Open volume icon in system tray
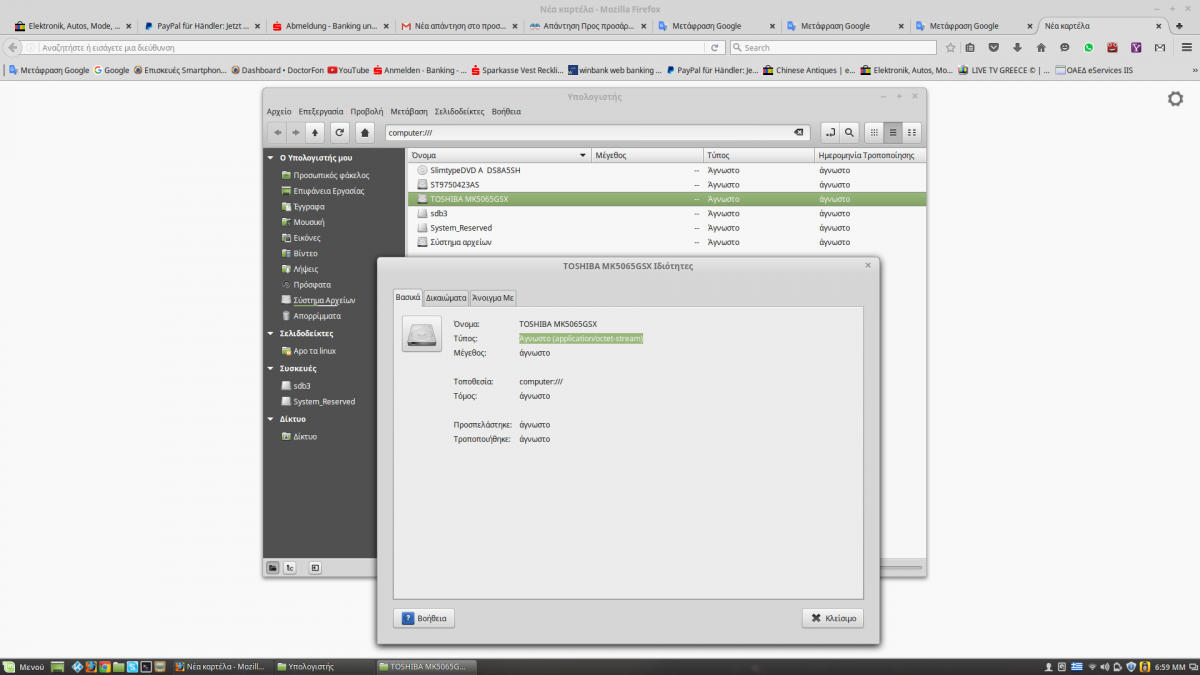1200x675 pixels. [x=1104, y=666]
